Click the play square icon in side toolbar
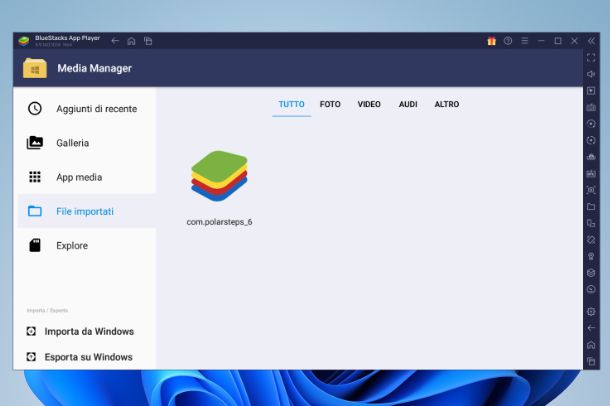Viewport: 610px width, 406px height. 591,91
